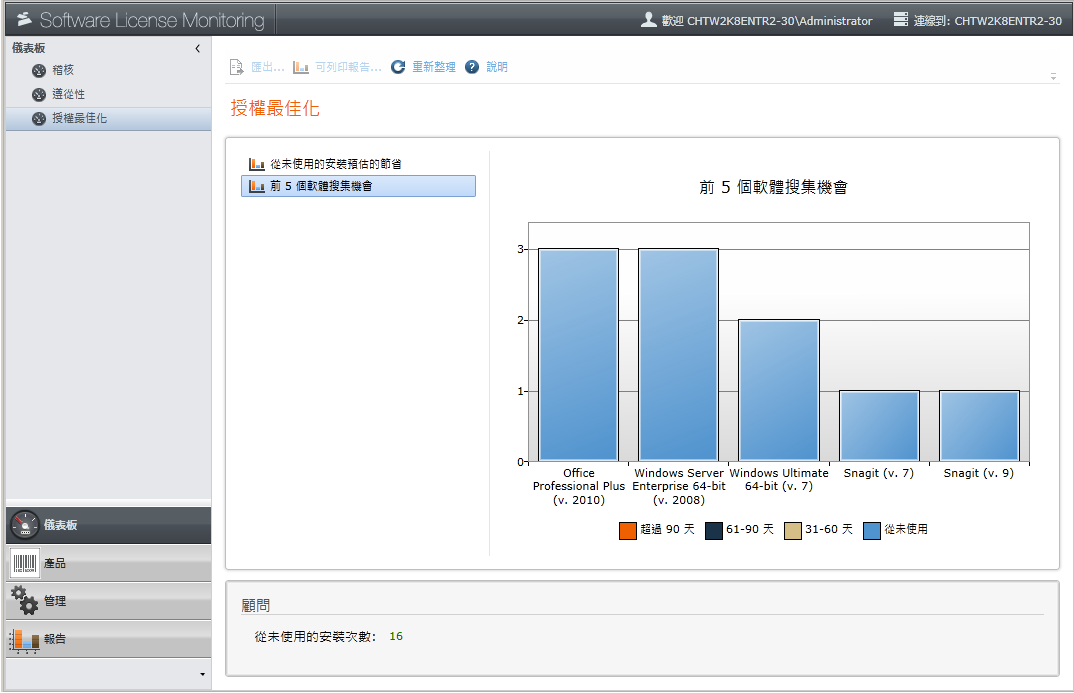Click the 顧問 section heading
Screen dimensions: 1074x693
(255, 605)
